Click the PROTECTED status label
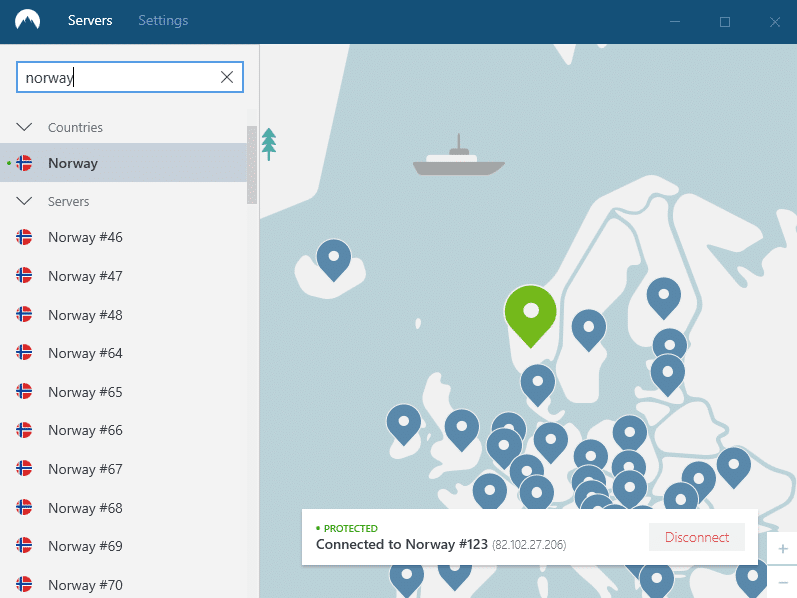This screenshot has height=598, width=797. pyautogui.click(x=351, y=528)
